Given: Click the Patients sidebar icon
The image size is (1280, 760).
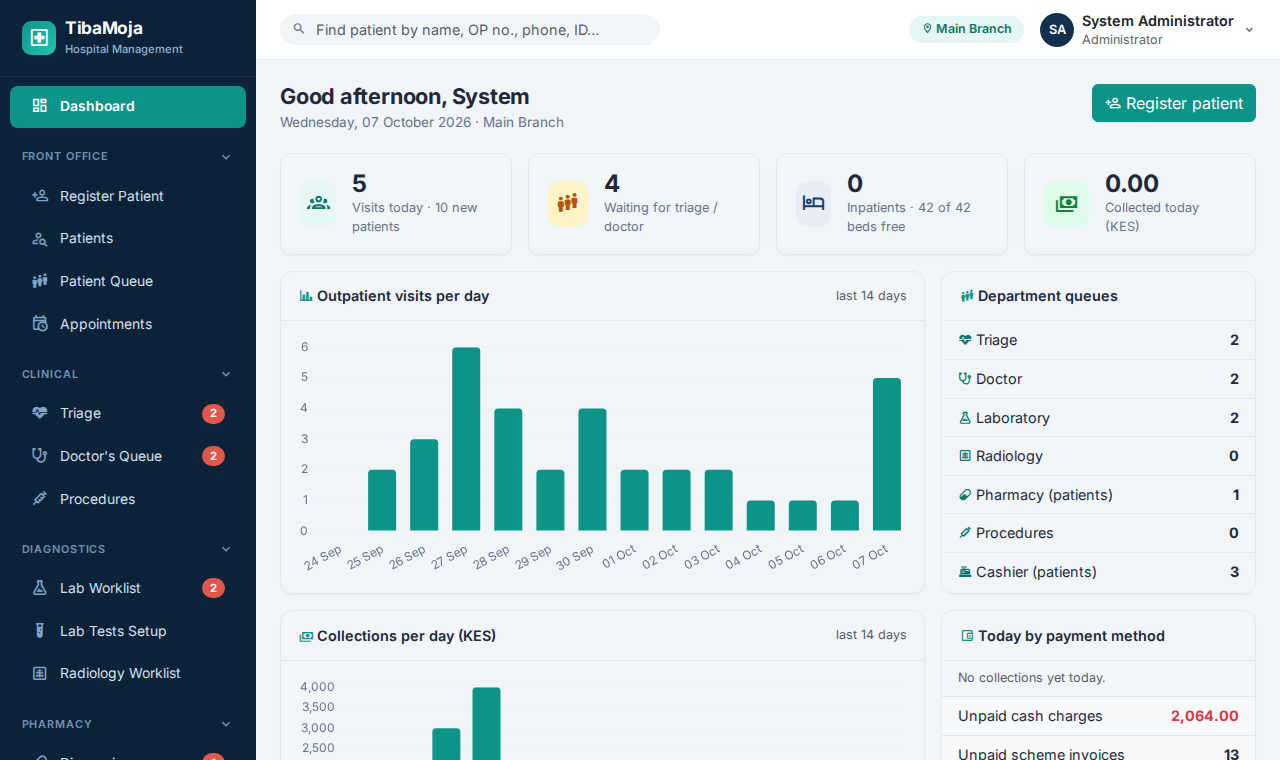Looking at the screenshot, I should click(40, 238).
